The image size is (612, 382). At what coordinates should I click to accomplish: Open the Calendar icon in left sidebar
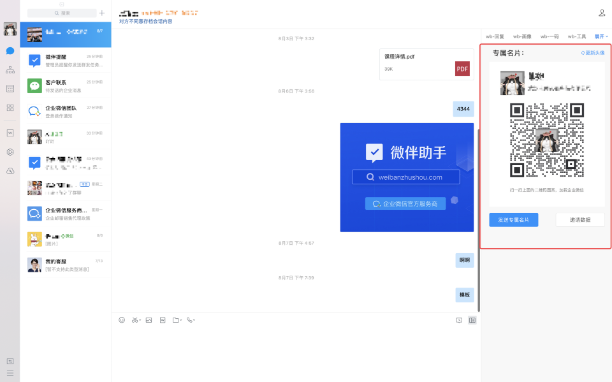click(x=10, y=89)
